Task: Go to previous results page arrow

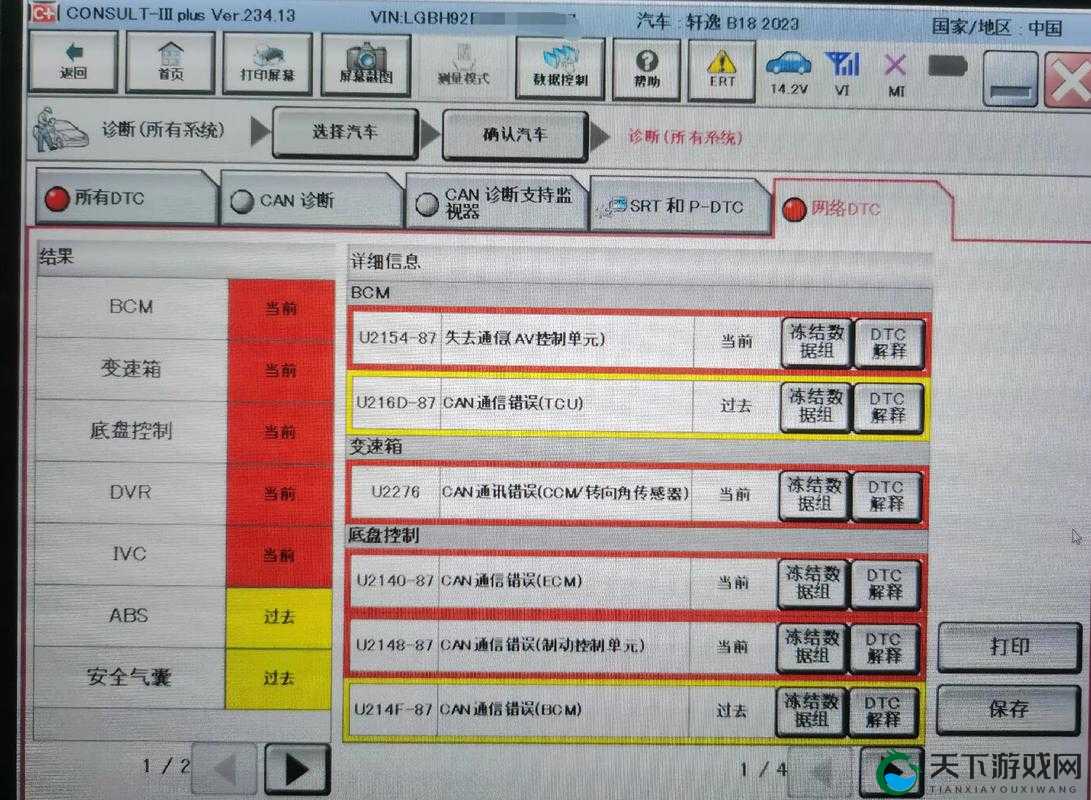Action: point(224,768)
